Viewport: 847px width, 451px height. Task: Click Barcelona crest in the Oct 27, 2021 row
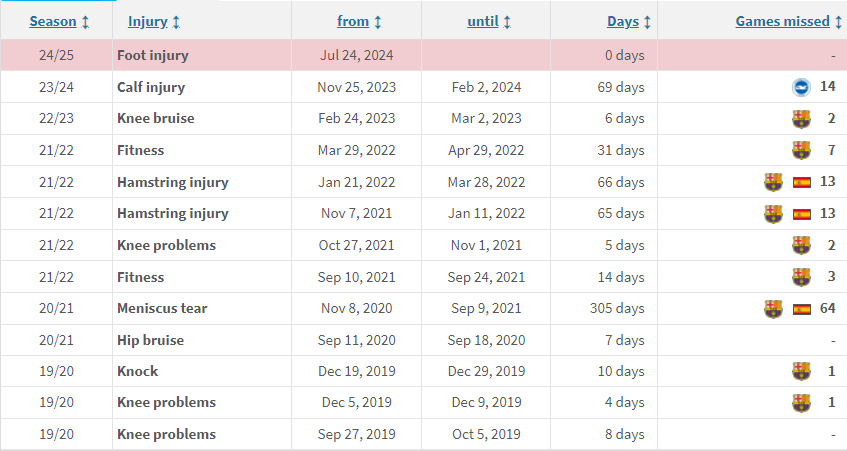point(801,246)
